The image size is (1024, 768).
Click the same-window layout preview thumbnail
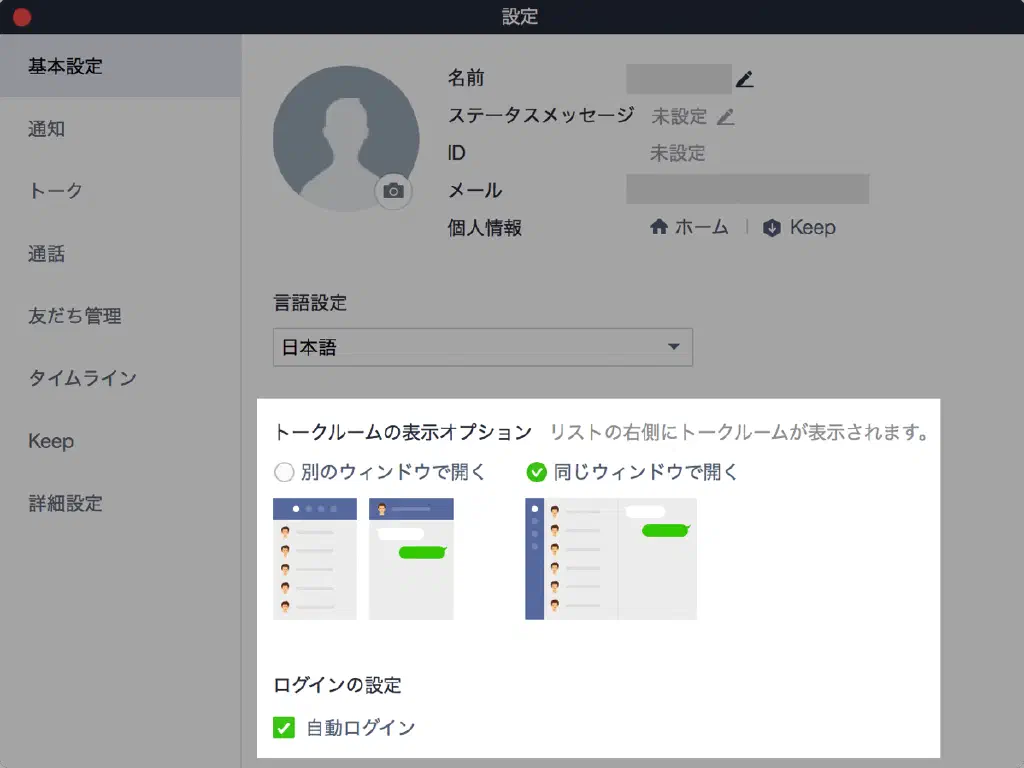pos(610,558)
